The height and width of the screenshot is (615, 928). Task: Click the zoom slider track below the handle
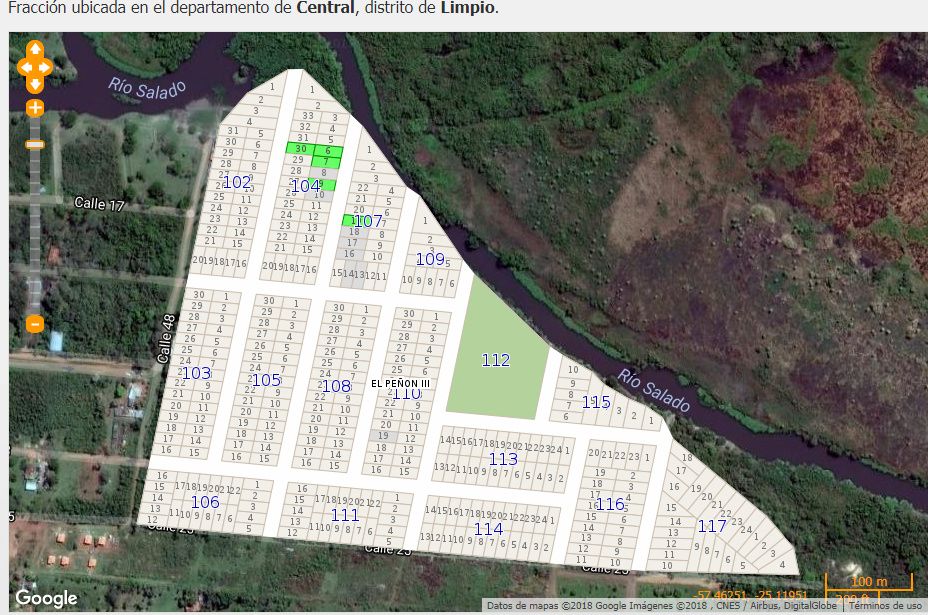pos(35,231)
